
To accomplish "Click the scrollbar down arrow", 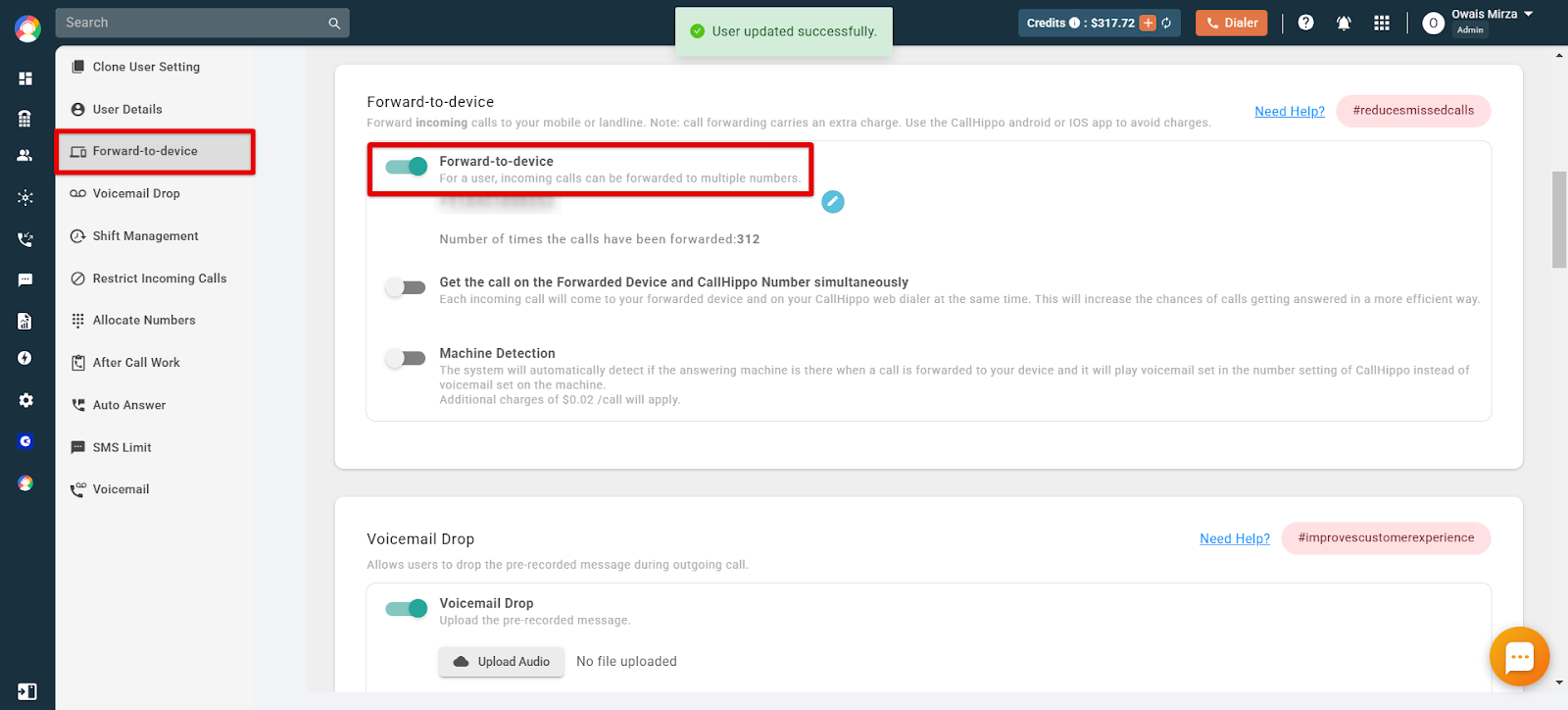I will pyautogui.click(x=1559, y=683).
